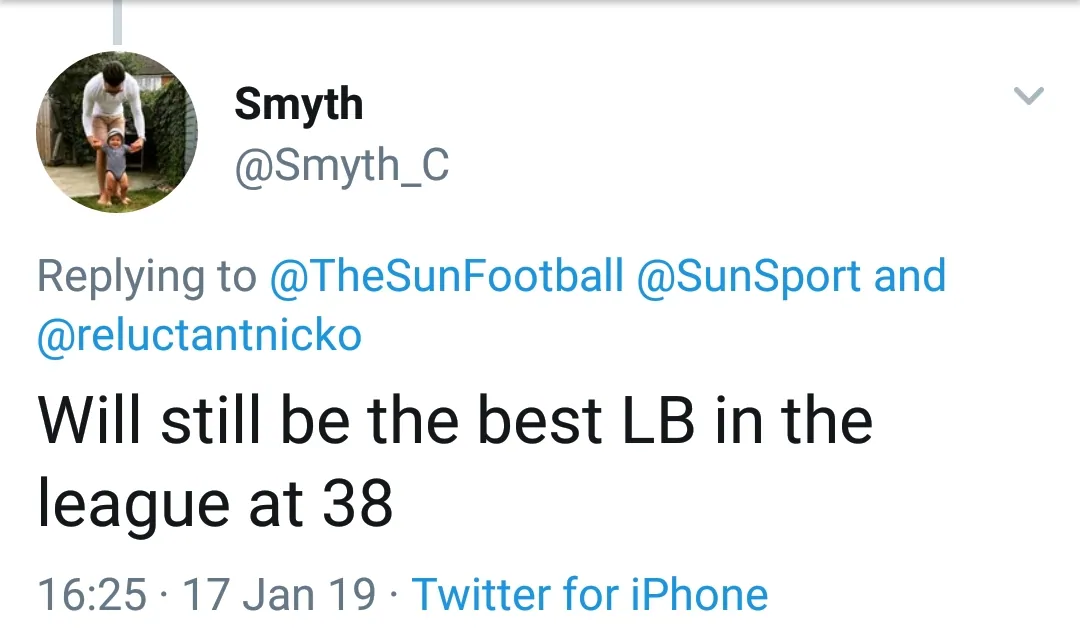Go to @reluctantnicko's profile
Screen dimensions: 1080x640
[199, 335]
